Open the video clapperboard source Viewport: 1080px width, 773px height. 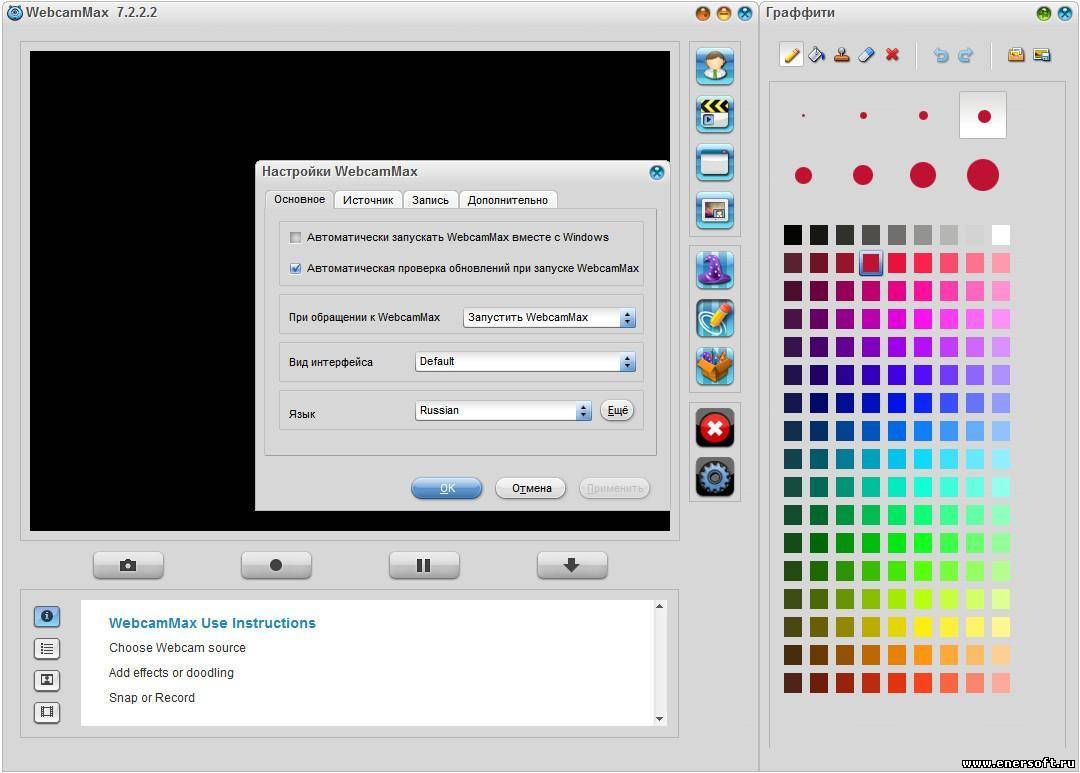(715, 114)
